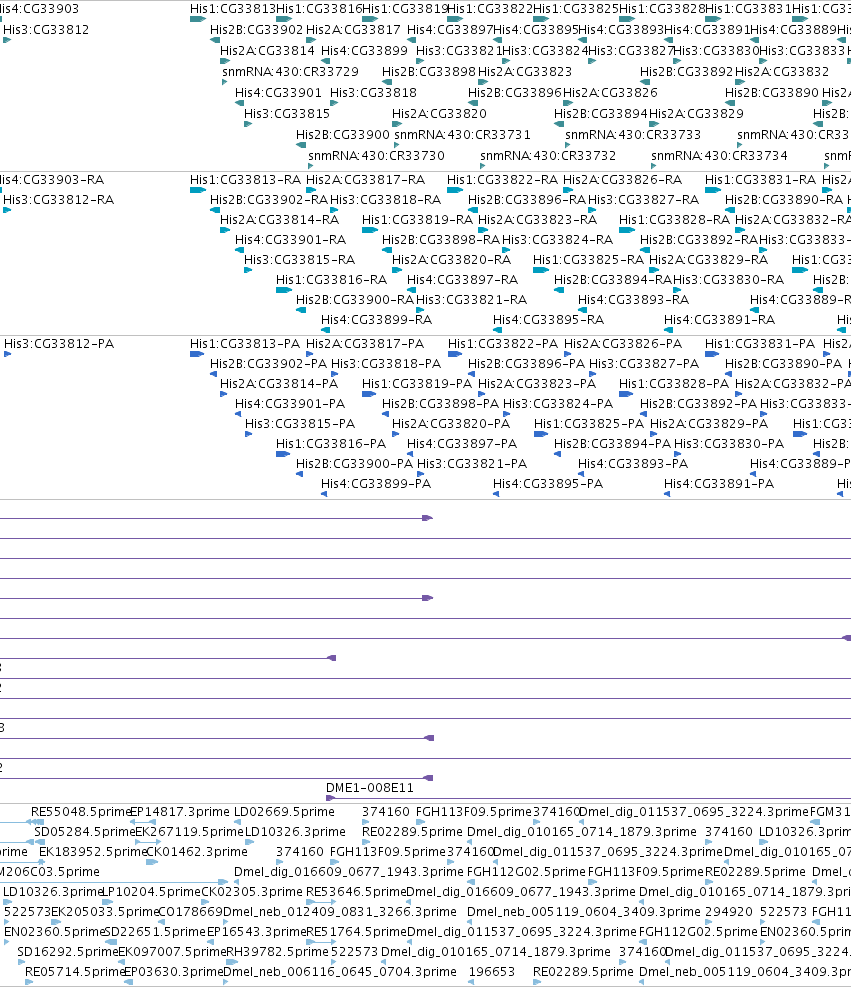Click the His1:CG33816-PA protein arrow glyph
The image size is (851, 987).
click(283, 454)
